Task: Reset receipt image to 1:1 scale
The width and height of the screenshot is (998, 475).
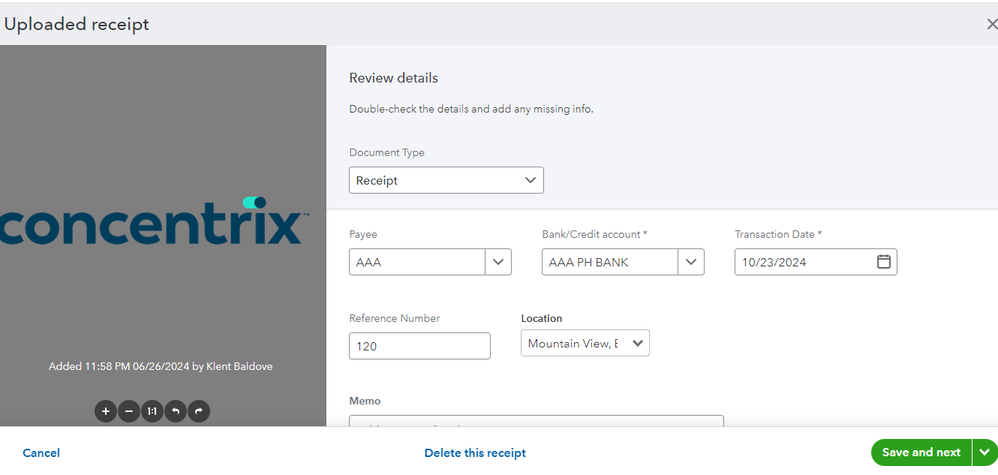Action: click(x=152, y=411)
